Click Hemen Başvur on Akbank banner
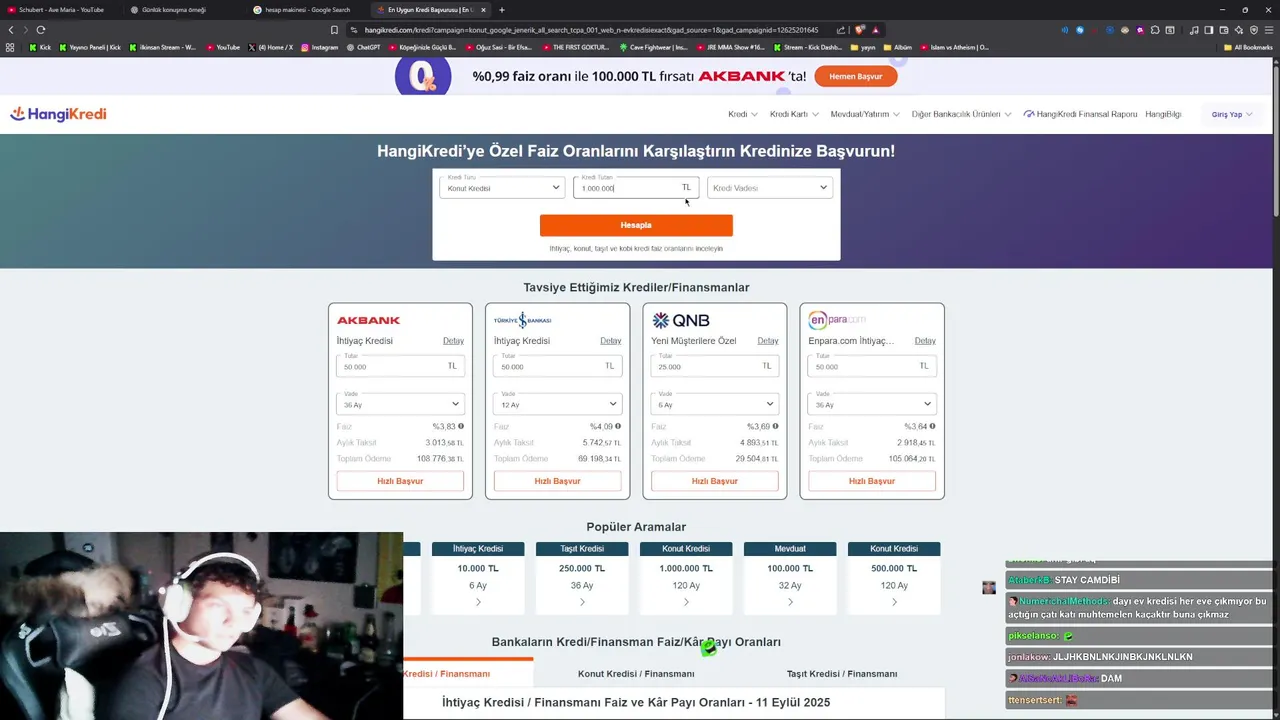The width and height of the screenshot is (1280, 720). click(855, 76)
